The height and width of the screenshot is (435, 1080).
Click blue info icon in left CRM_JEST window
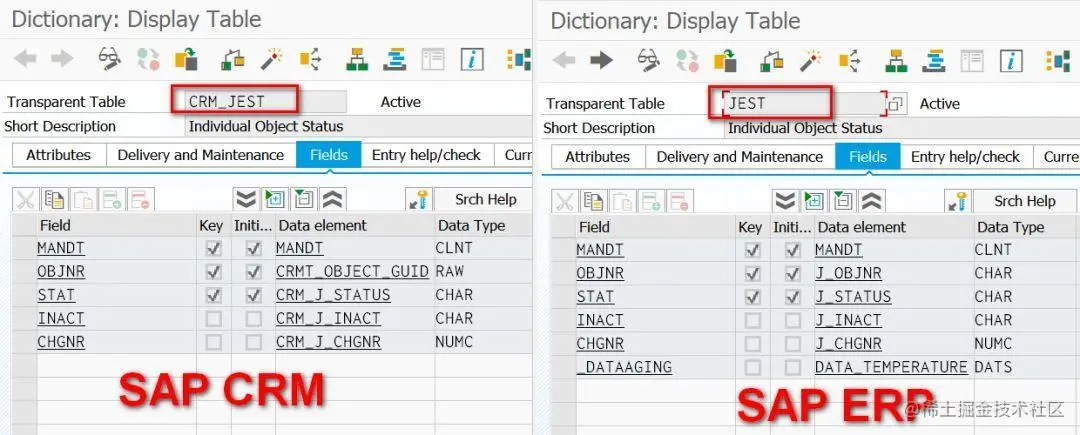coord(472,59)
